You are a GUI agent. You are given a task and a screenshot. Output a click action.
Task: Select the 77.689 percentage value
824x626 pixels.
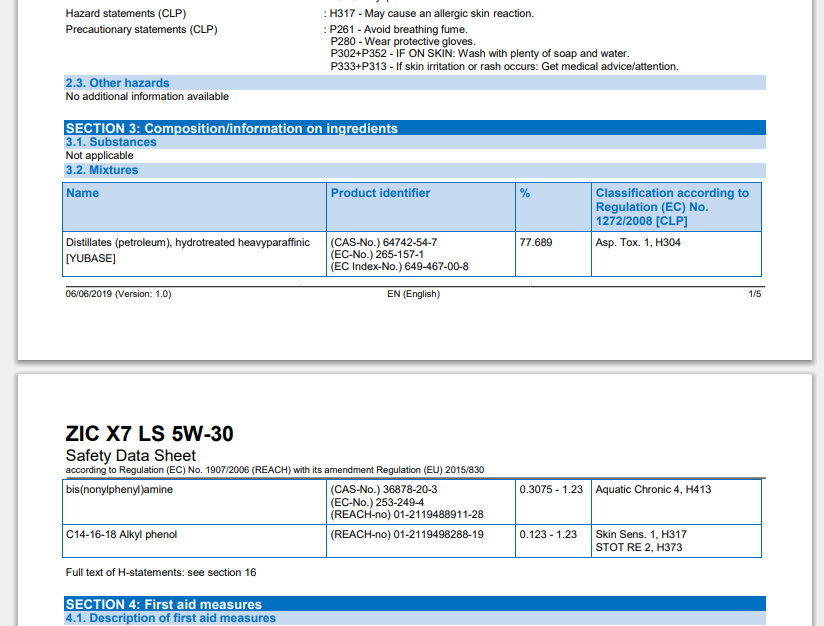pyautogui.click(x=536, y=242)
